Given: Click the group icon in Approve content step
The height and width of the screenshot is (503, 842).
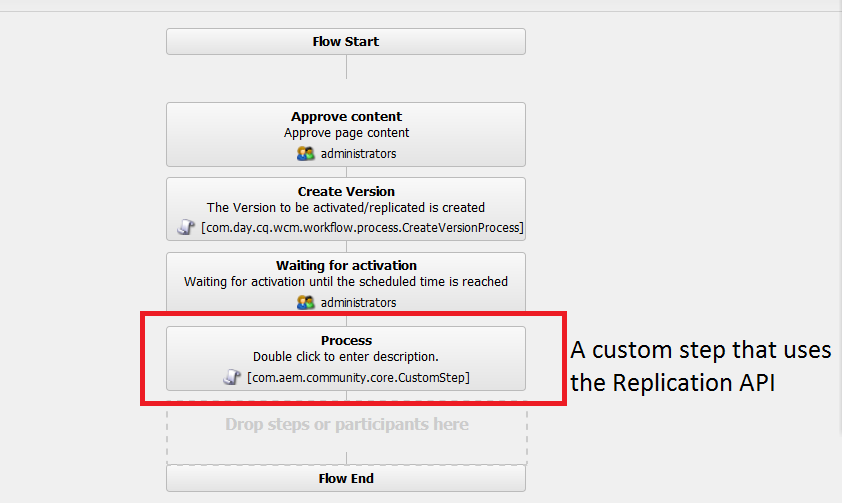Looking at the screenshot, I should pos(306,154).
